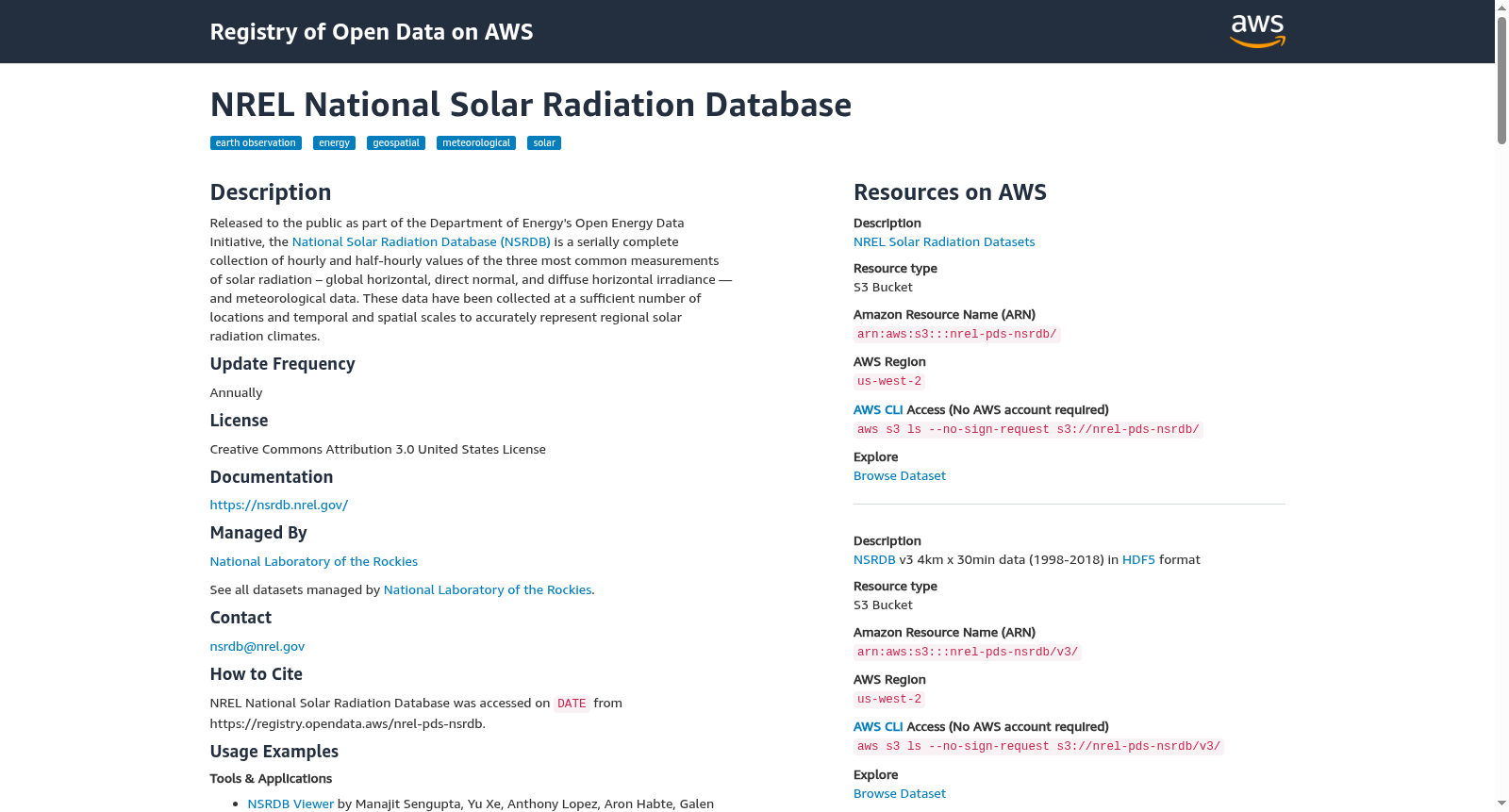Click the AWS logo in header
This screenshot has height=812, width=1509.
pos(1257,31)
